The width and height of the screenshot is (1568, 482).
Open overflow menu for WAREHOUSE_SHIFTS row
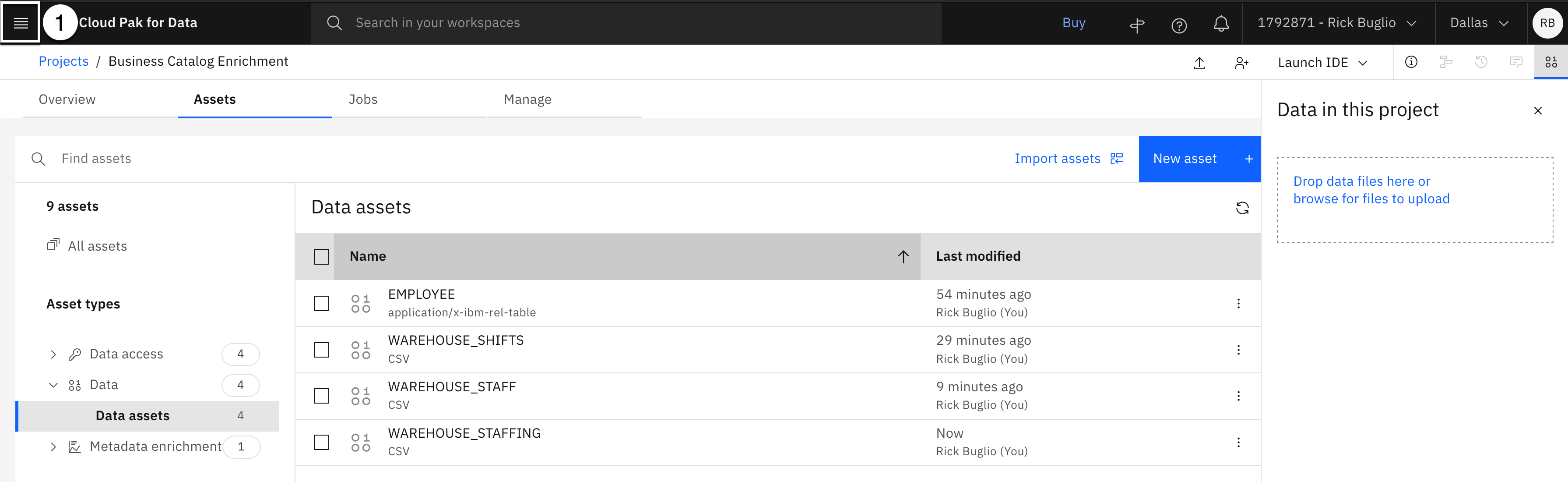click(x=1238, y=350)
